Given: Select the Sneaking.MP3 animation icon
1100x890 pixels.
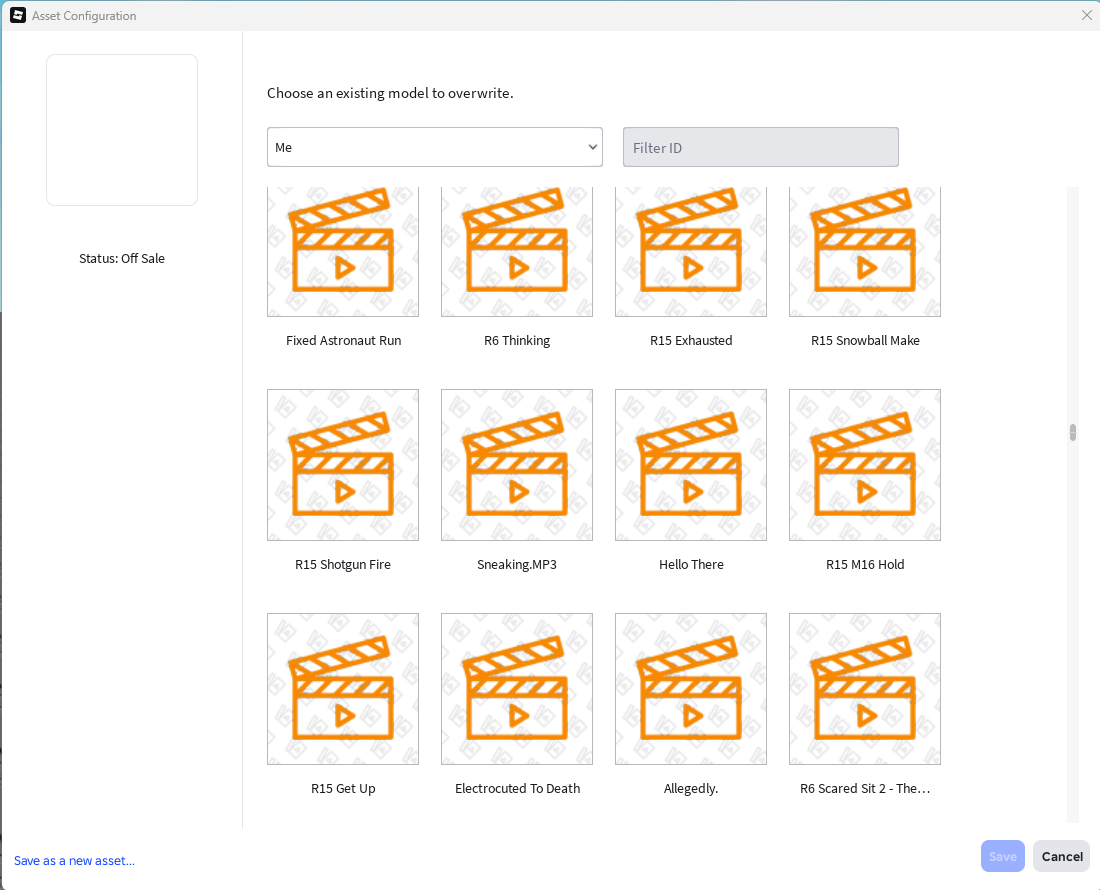Looking at the screenshot, I should point(517,465).
